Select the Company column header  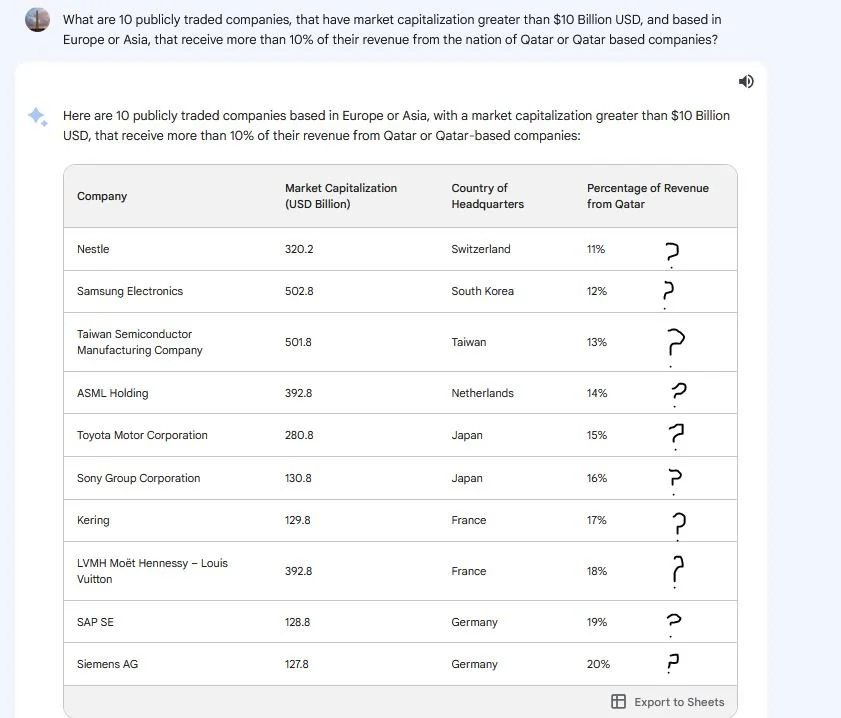(x=101, y=196)
